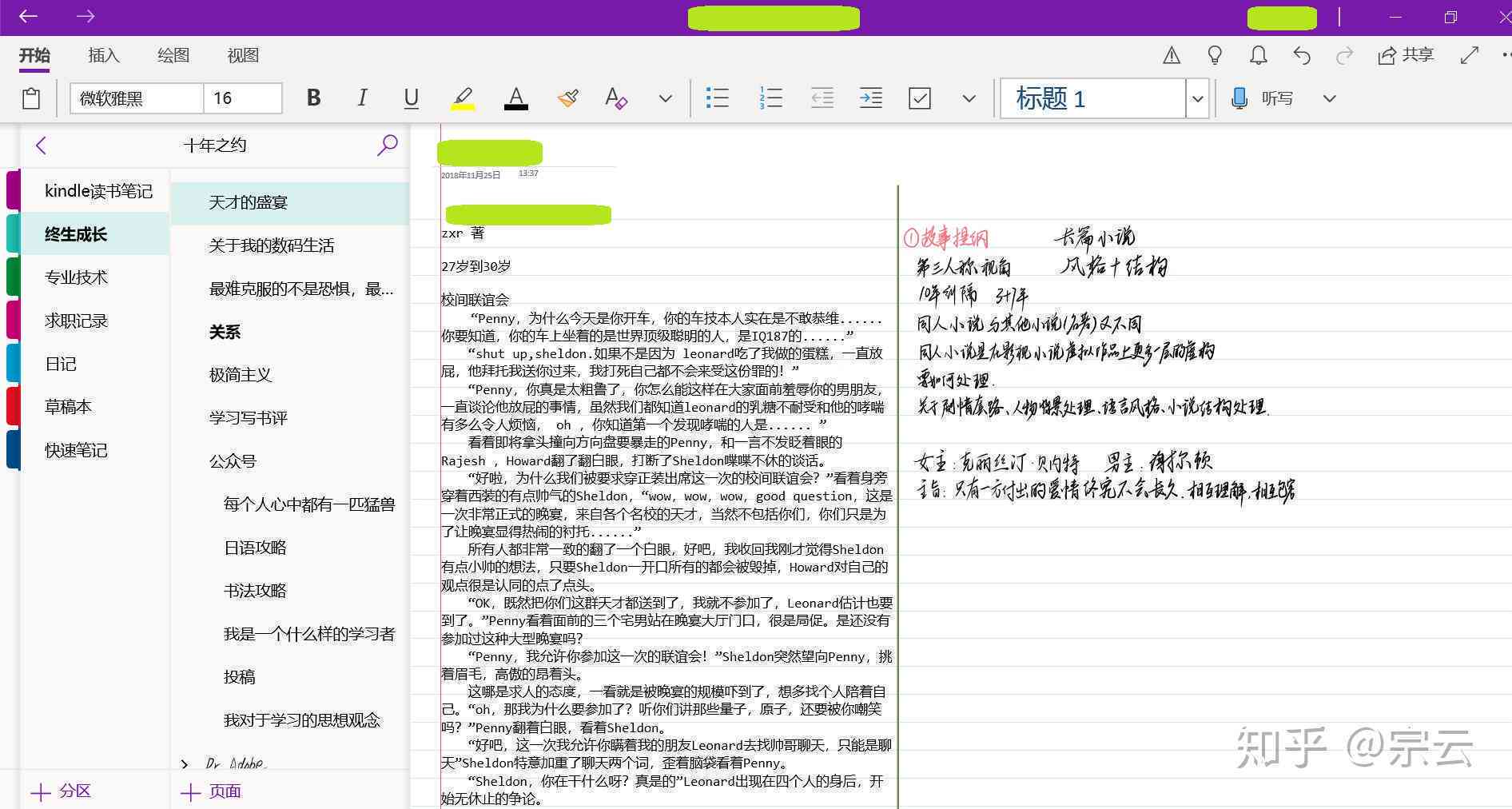The image size is (1512, 809).
Task: Open the page 公众号
Action: tap(290, 461)
